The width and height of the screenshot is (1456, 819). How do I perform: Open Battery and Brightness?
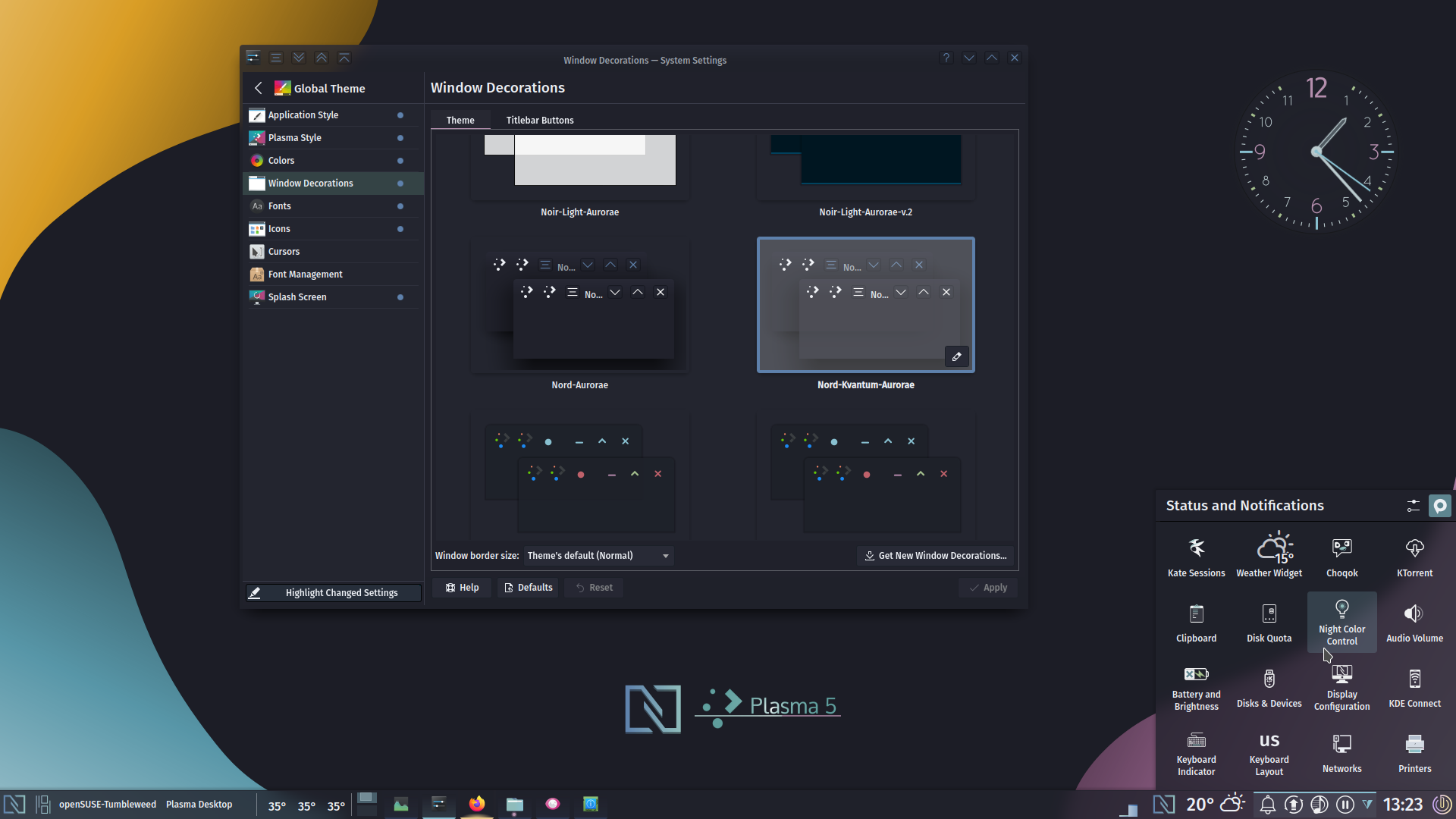click(x=1196, y=687)
